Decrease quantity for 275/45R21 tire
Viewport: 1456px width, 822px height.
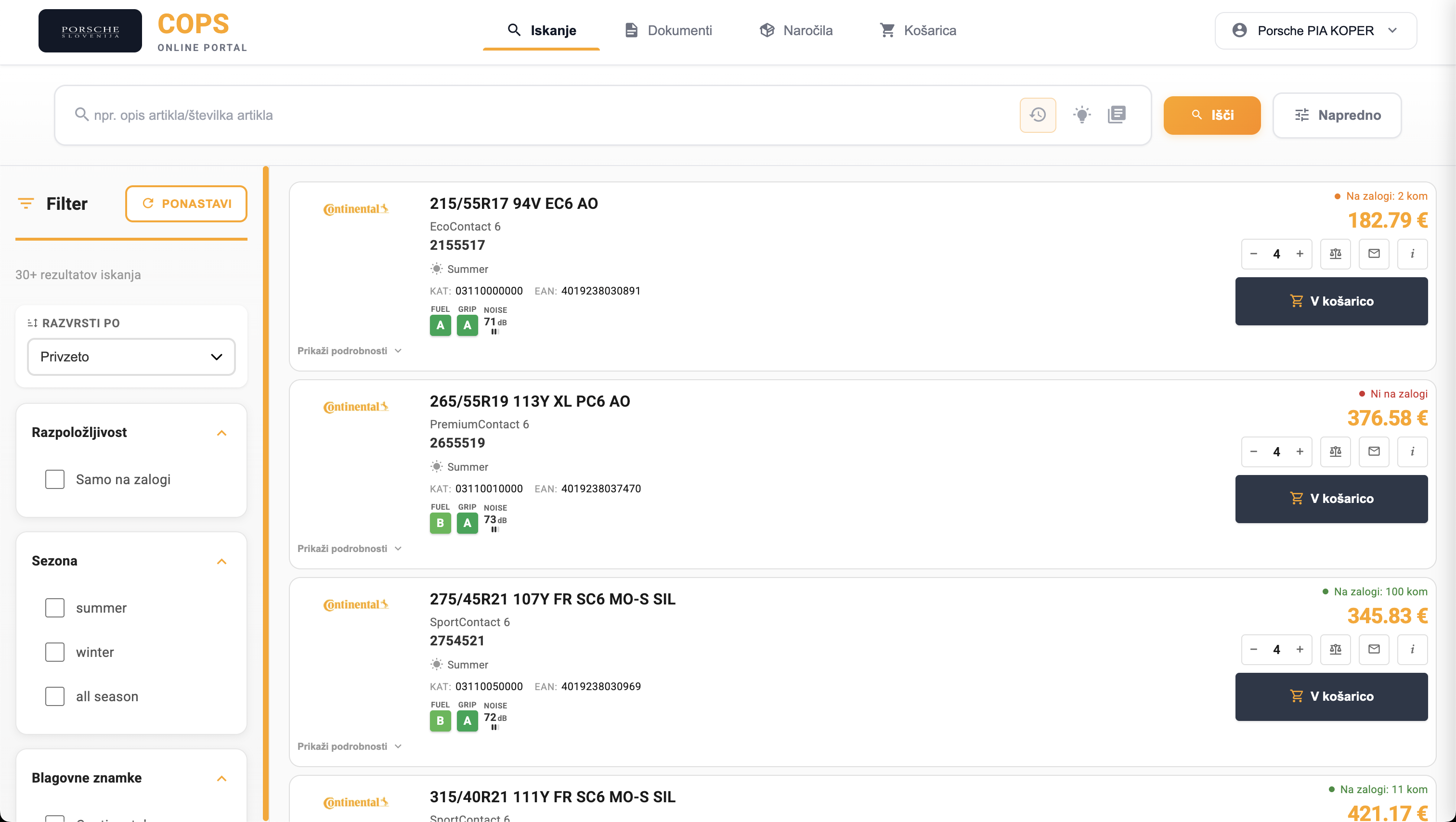click(x=1254, y=649)
